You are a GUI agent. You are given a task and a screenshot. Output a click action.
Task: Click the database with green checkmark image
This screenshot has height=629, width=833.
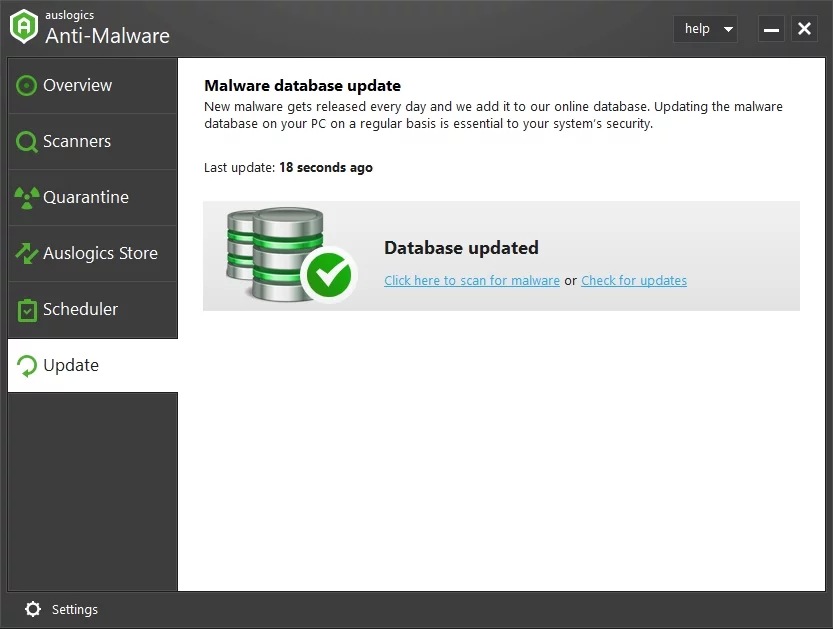pos(289,255)
